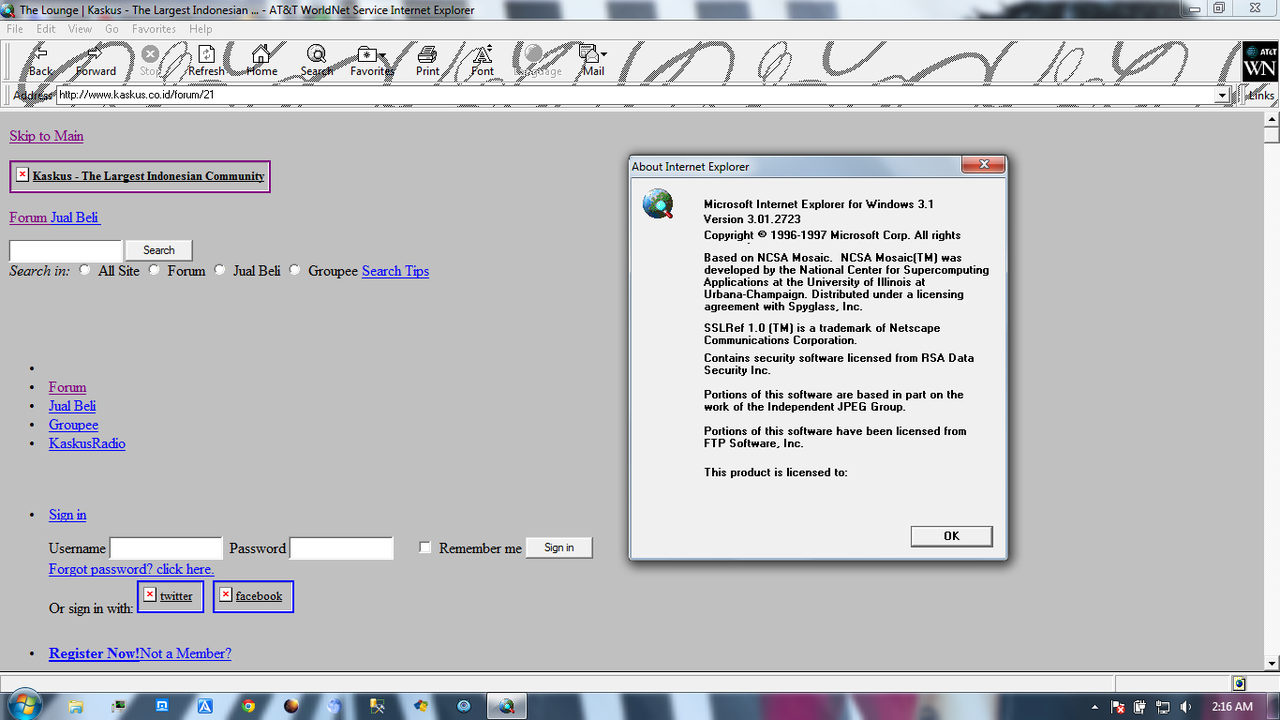
Task: Open the View menu
Action: pos(80,29)
